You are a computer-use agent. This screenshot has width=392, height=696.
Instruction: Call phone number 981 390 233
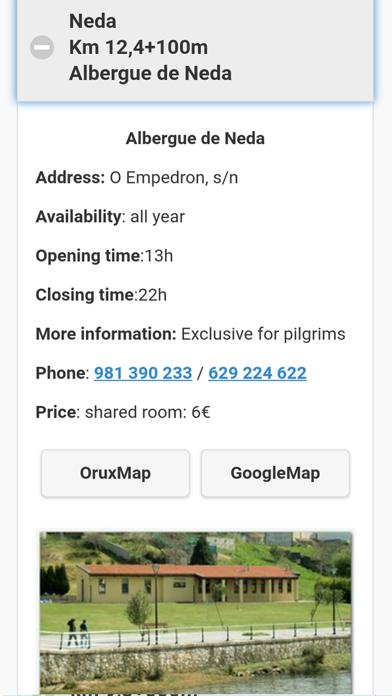pyautogui.click(x=143, y=373)
